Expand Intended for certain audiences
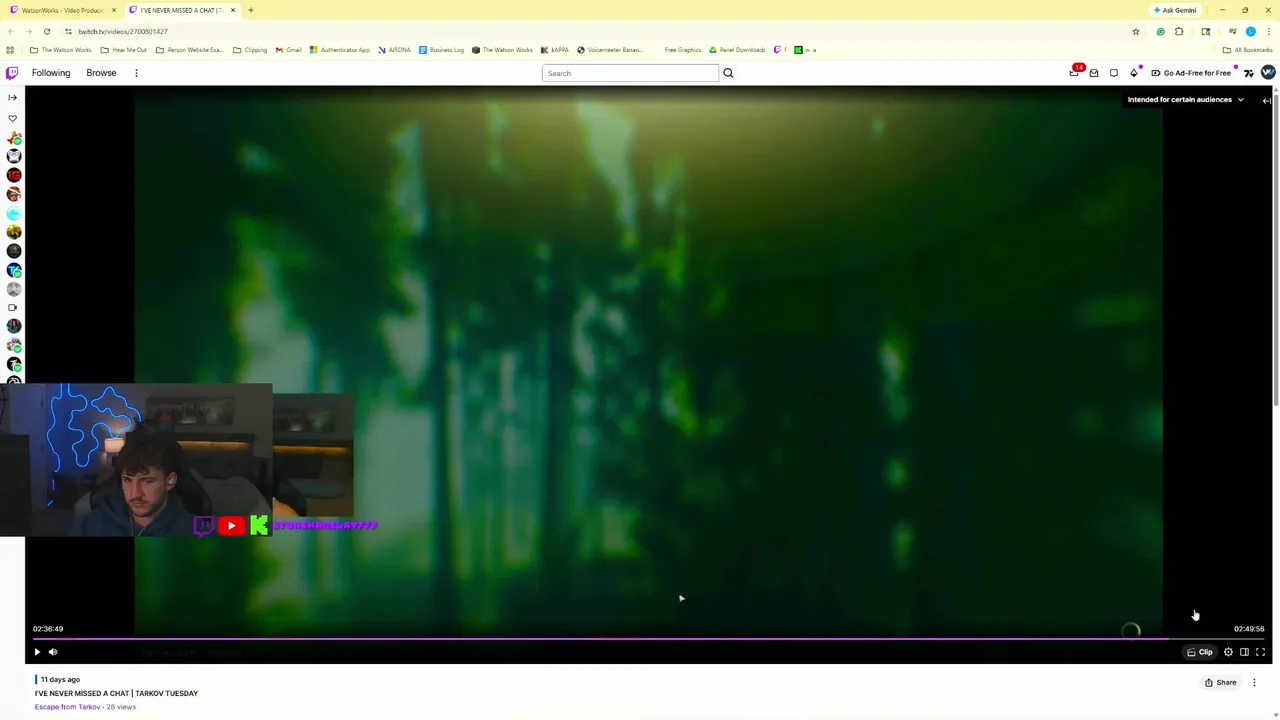This screenshot has width=1280, height=720. point(1186,100)
